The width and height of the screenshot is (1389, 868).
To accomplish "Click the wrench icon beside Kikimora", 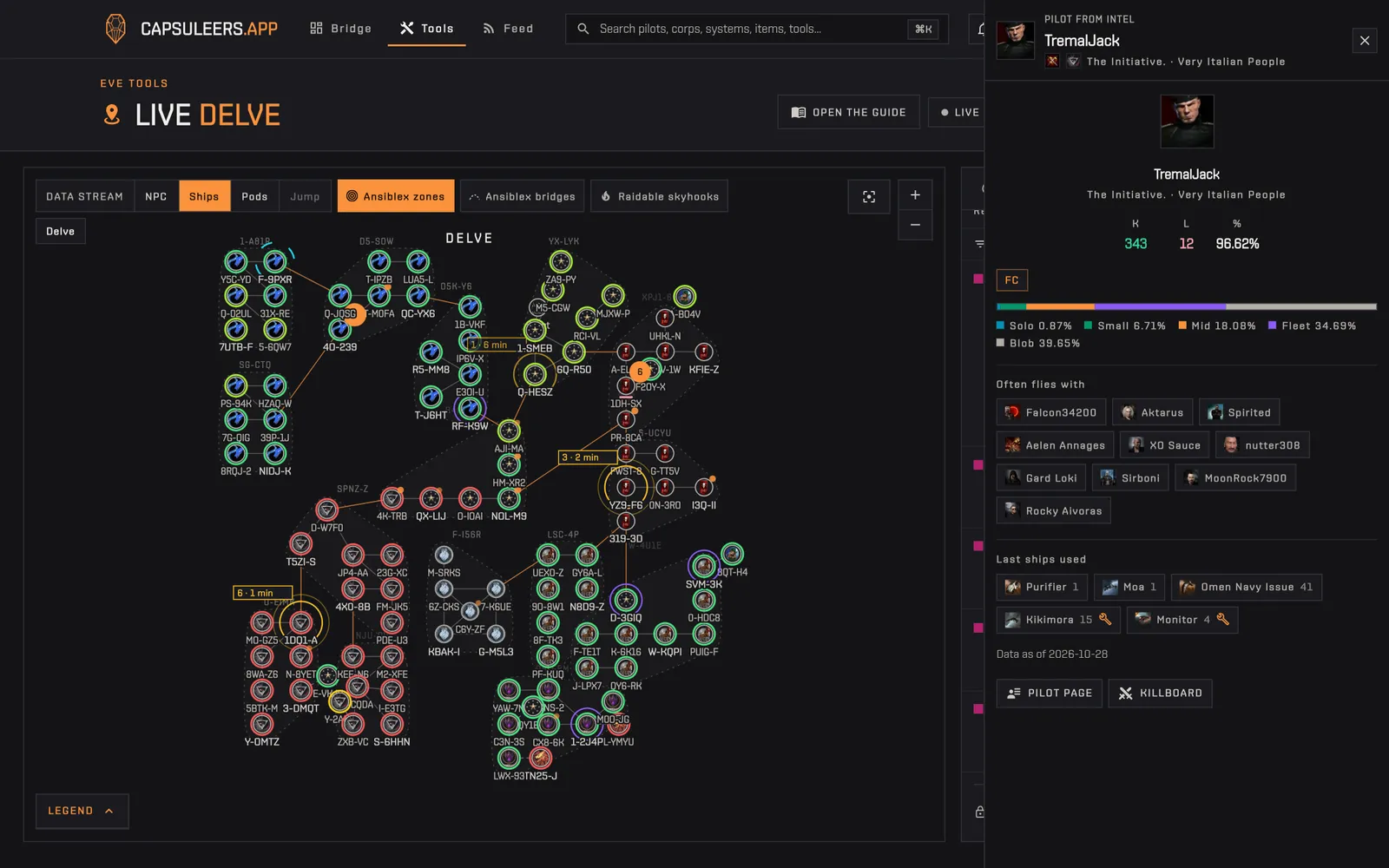I will tap(1105, 619).
